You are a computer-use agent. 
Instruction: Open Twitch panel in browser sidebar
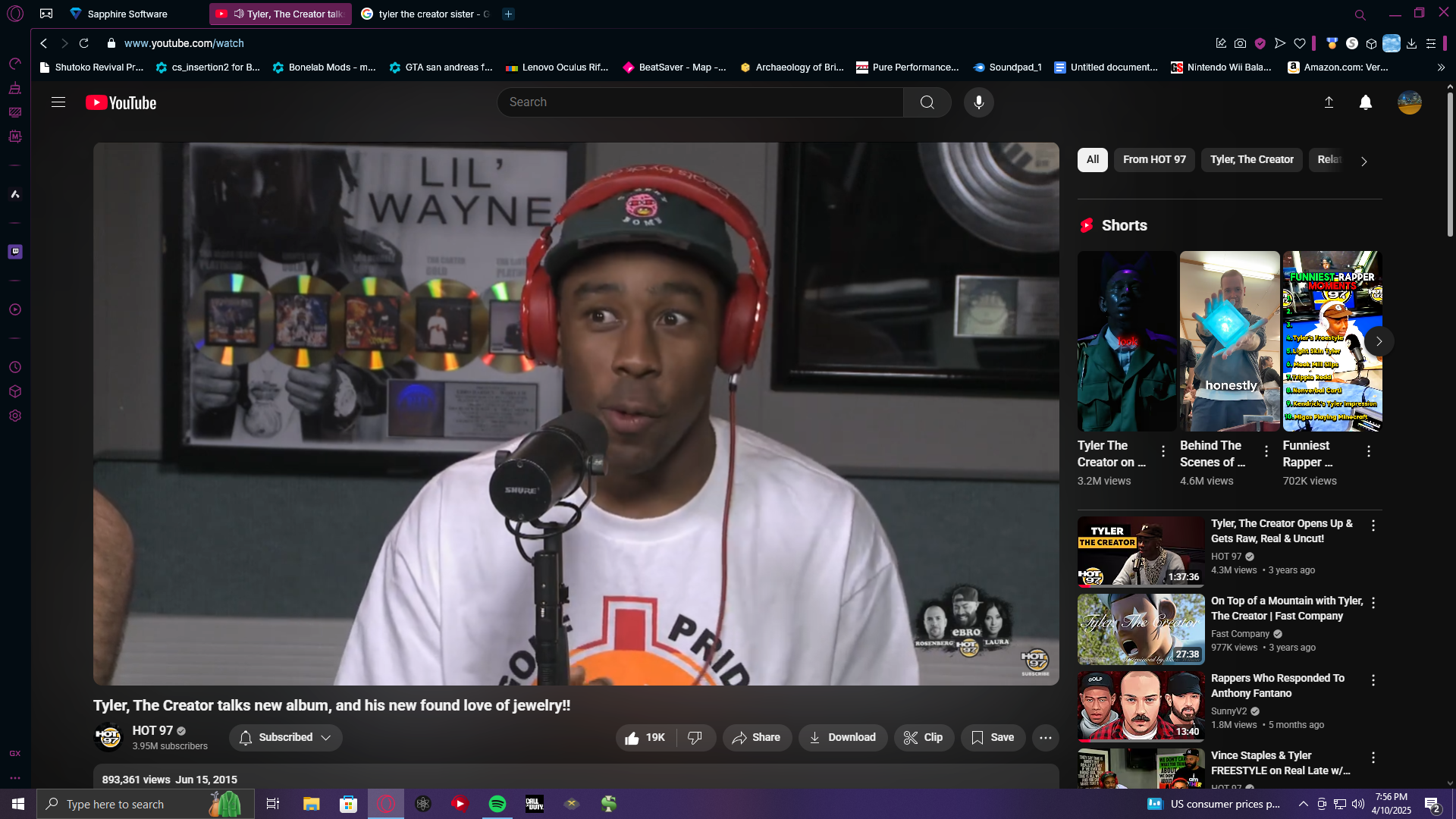tap(15, 252)
